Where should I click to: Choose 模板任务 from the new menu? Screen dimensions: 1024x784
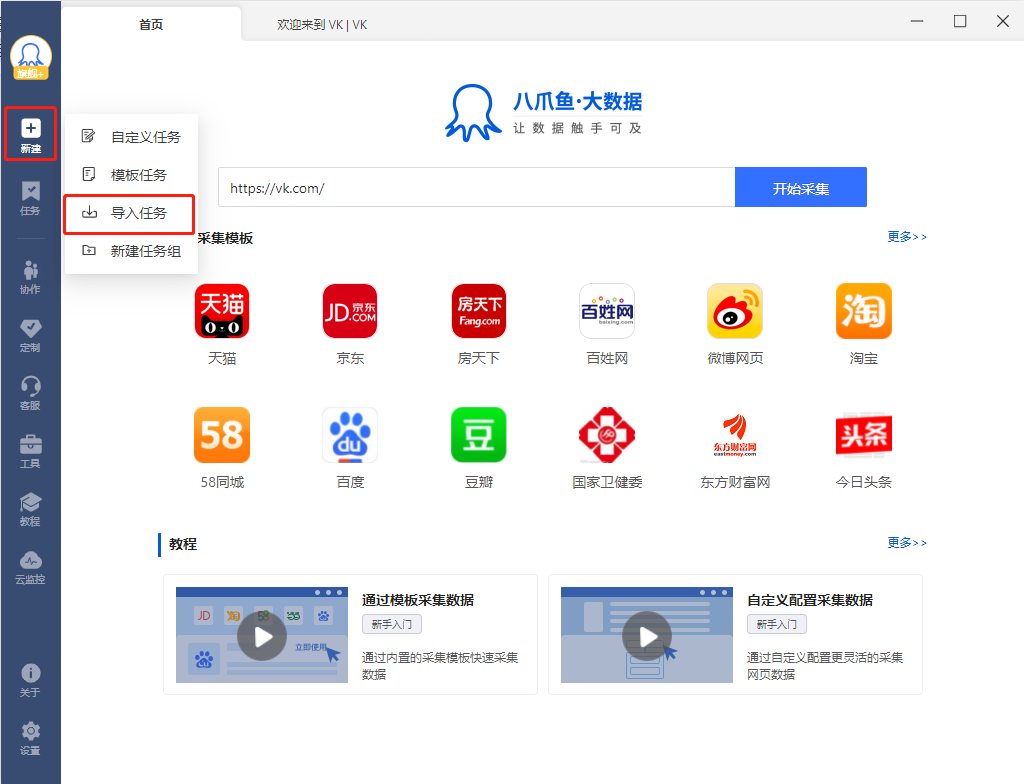tap(131, 175)
